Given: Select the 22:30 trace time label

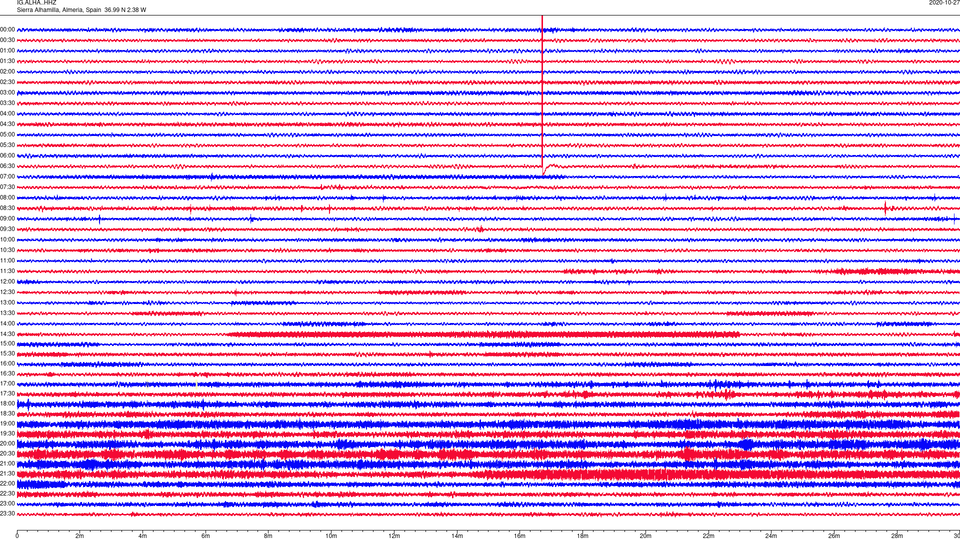Looking at the screenshot, I should coord(7,493).
